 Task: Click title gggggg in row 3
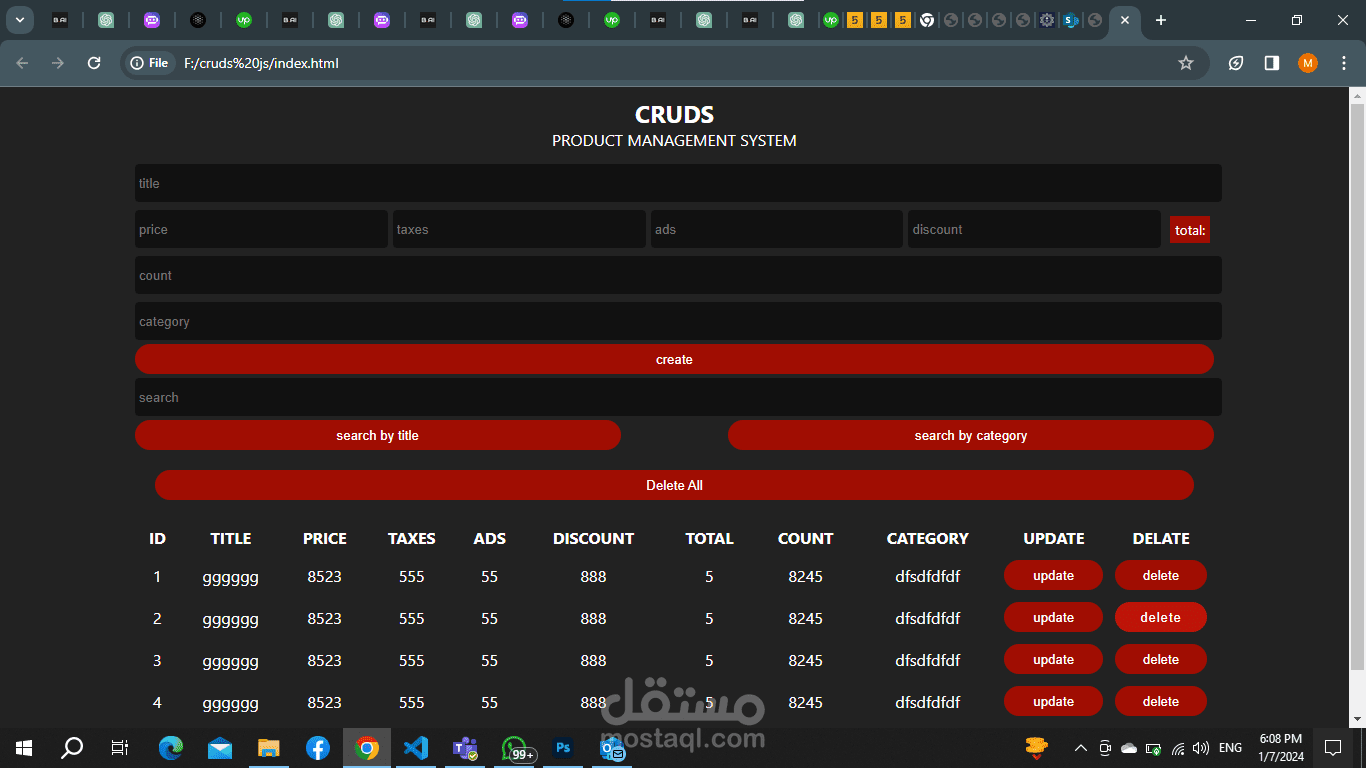coord(230,661)
